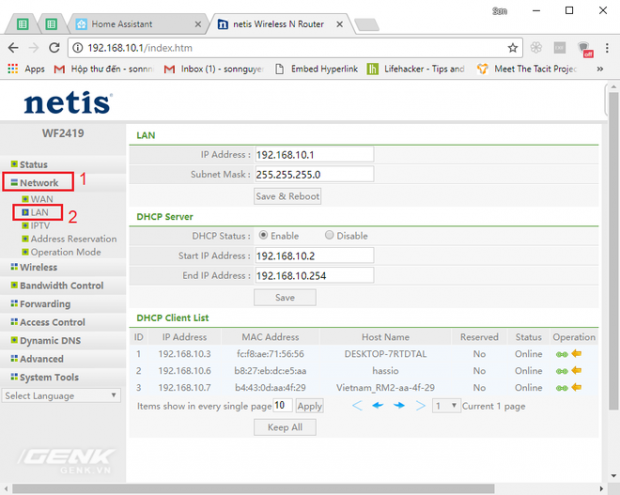Click the green link icon for DESKTOP-7RTDTAL
This screenshot has width=620, height=495.
point(562,353)
